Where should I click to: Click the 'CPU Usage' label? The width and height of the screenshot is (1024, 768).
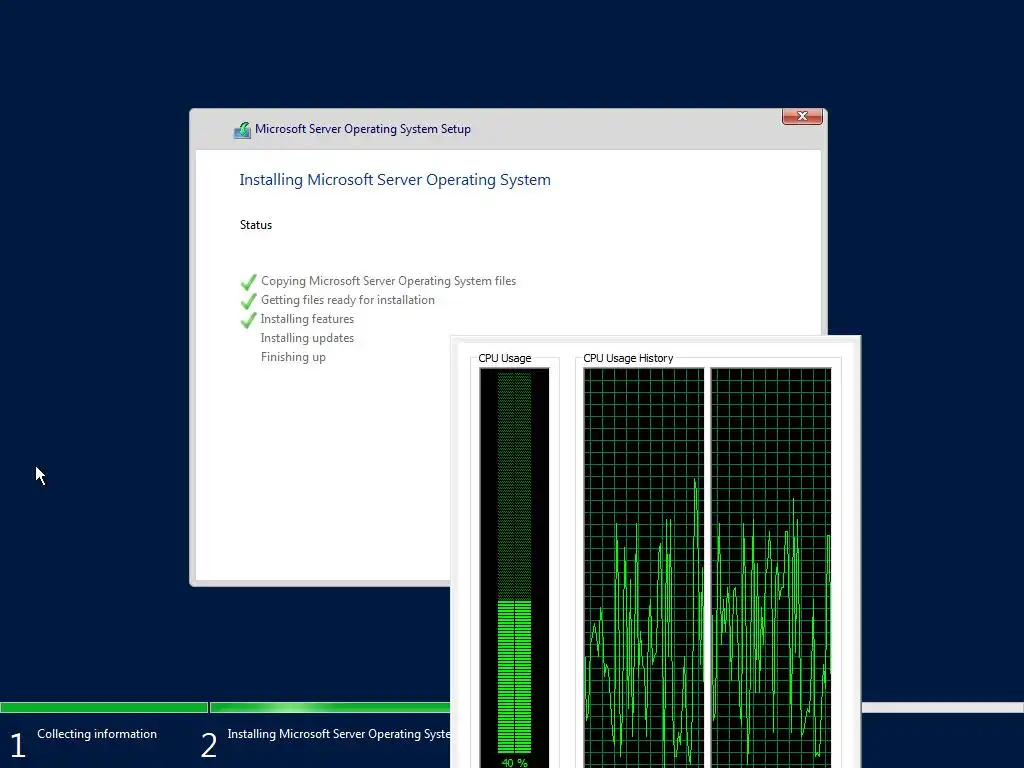pyautogui.click(x=505, y=358)
